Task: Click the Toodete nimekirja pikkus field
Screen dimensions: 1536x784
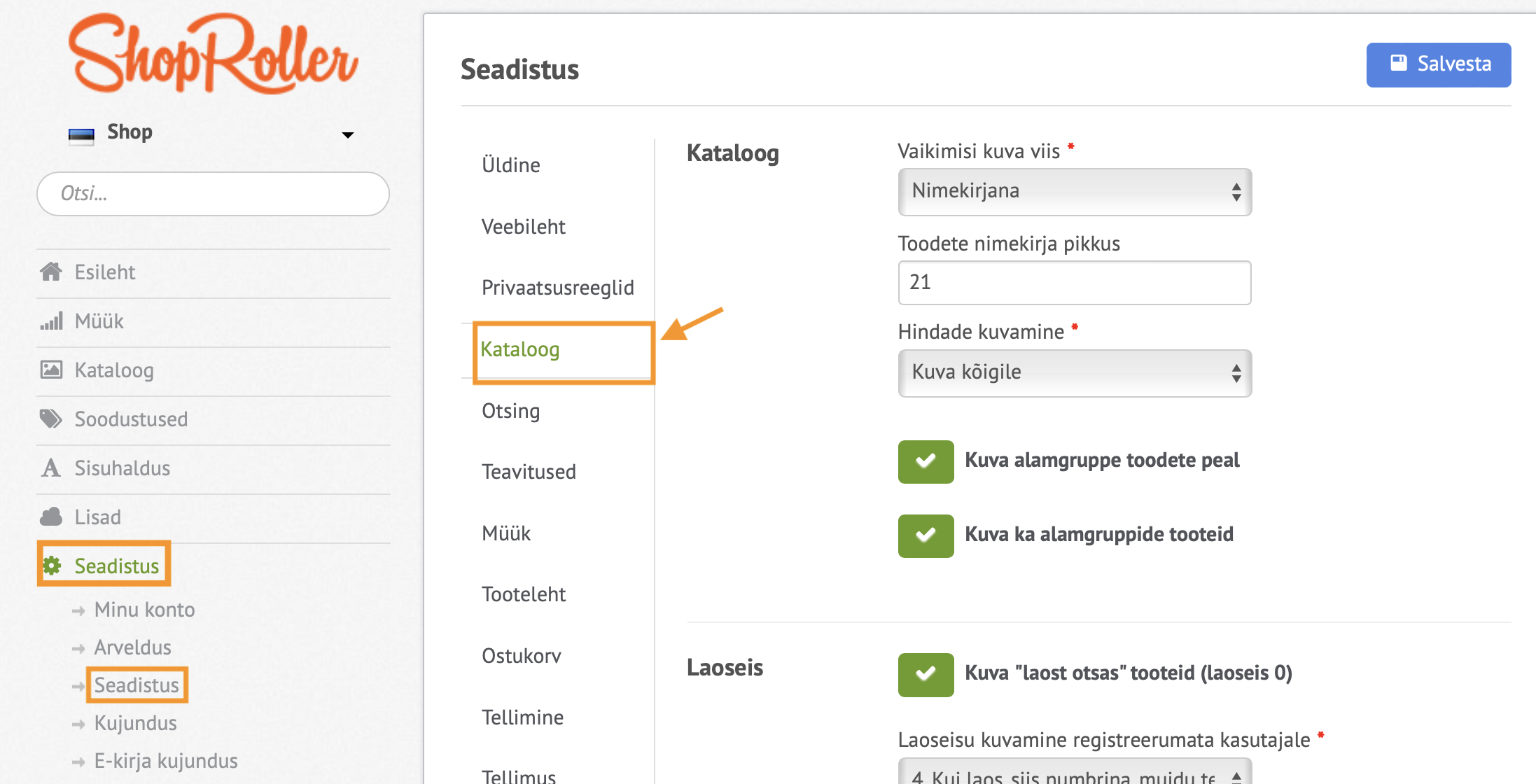Action: pos(1074,283)
